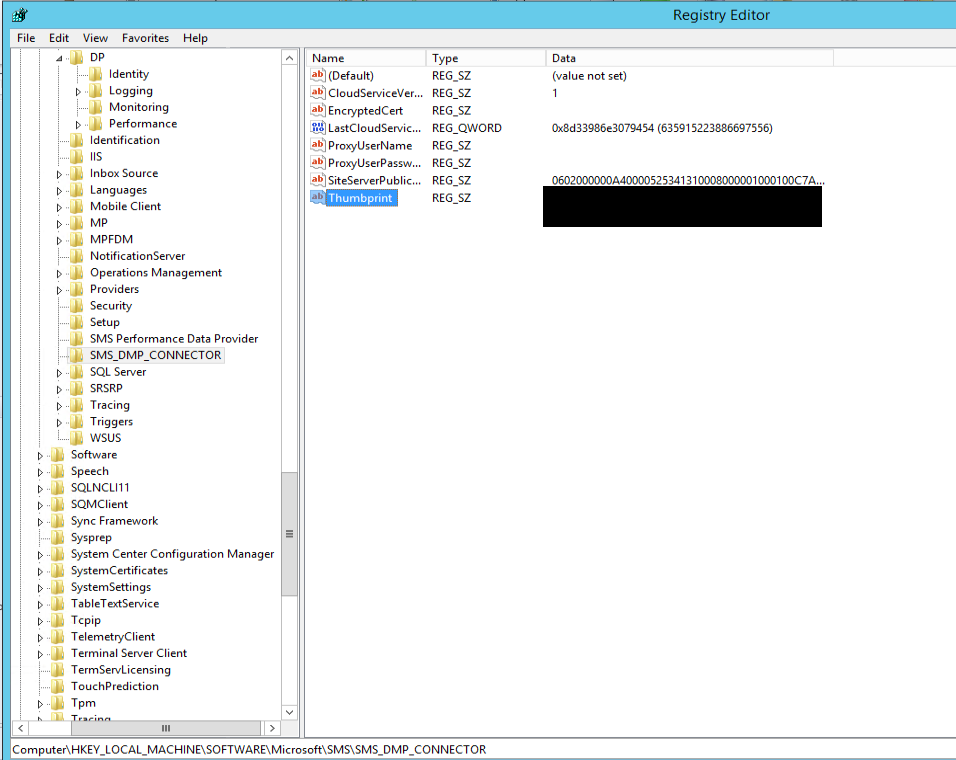This screenshot has height=760, width=956.
Task: Open the Help menu
Action: click(x=195, y=38)
